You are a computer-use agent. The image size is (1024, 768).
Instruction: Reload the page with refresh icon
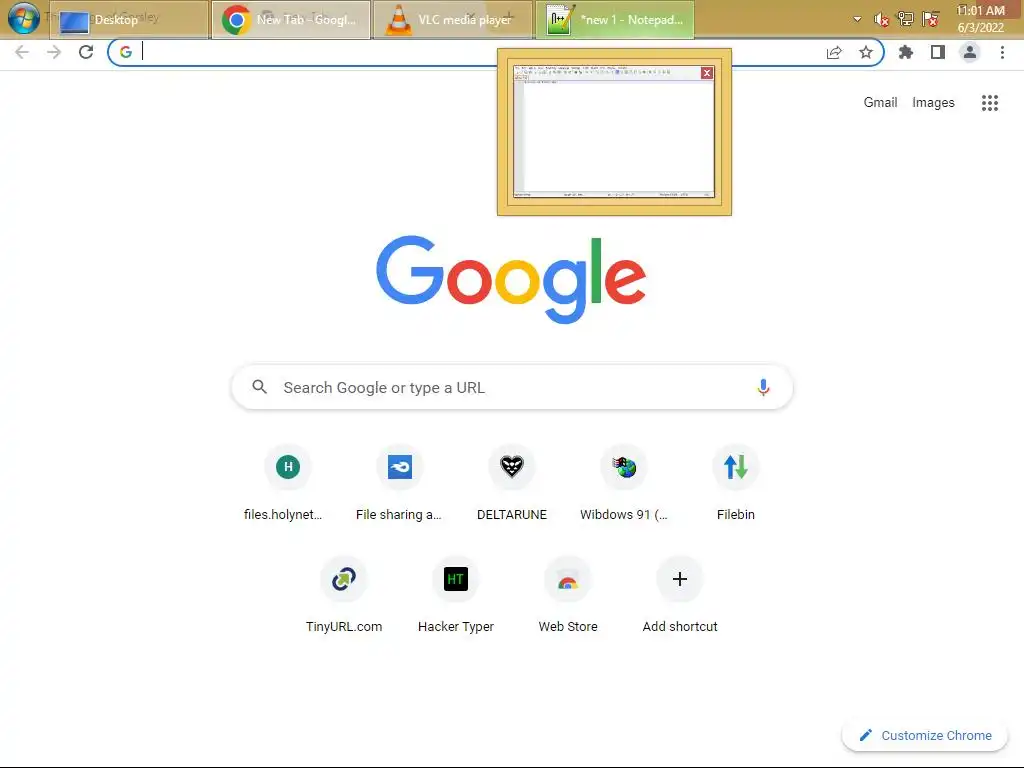click(86, 52)
